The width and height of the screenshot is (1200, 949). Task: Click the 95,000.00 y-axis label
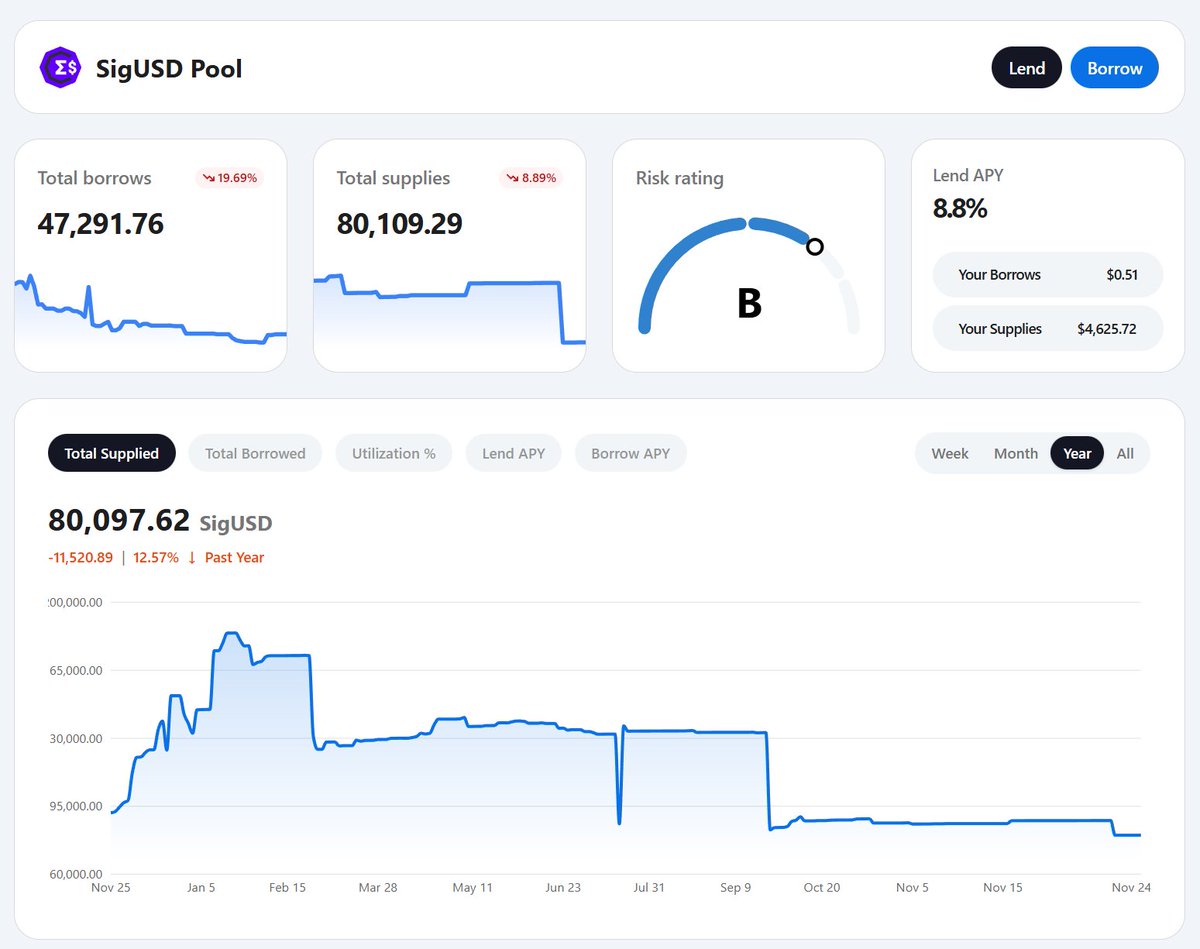[76, 806]
